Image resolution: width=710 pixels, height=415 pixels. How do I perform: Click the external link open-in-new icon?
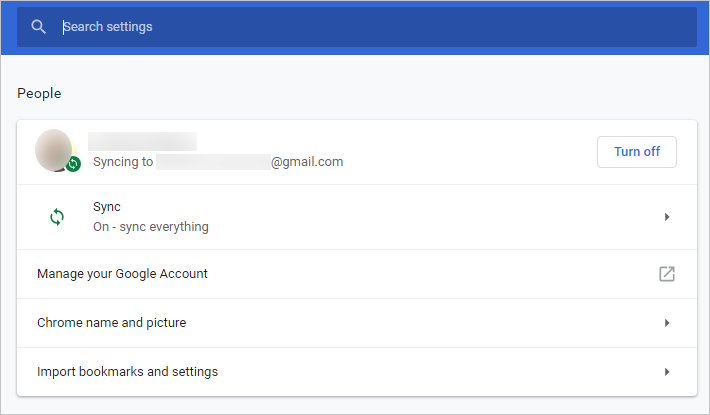click(666, 274)
